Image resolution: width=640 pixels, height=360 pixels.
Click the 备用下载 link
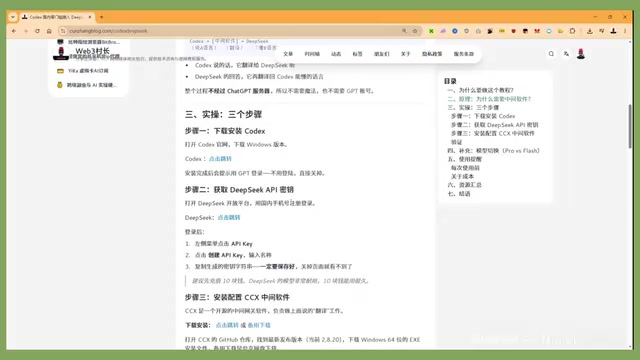click(259, 325)
